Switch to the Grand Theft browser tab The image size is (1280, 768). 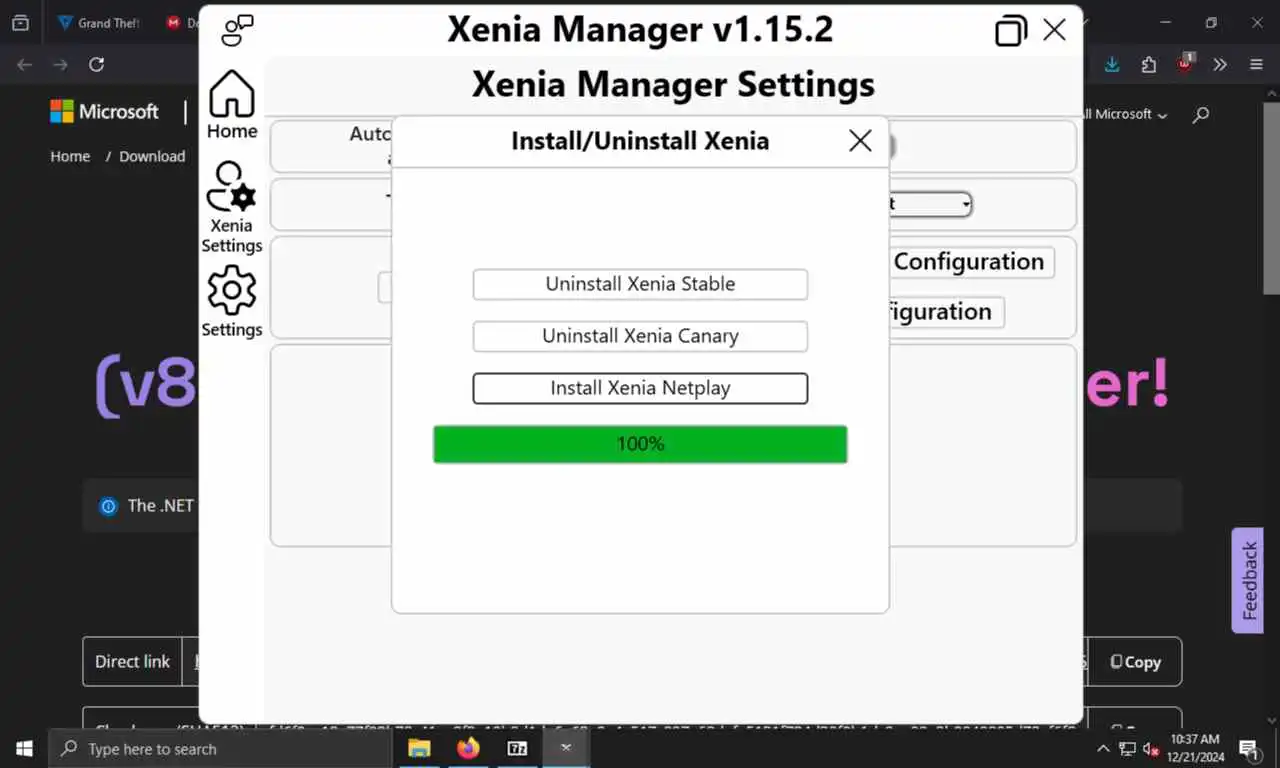(x=99, y=22)
